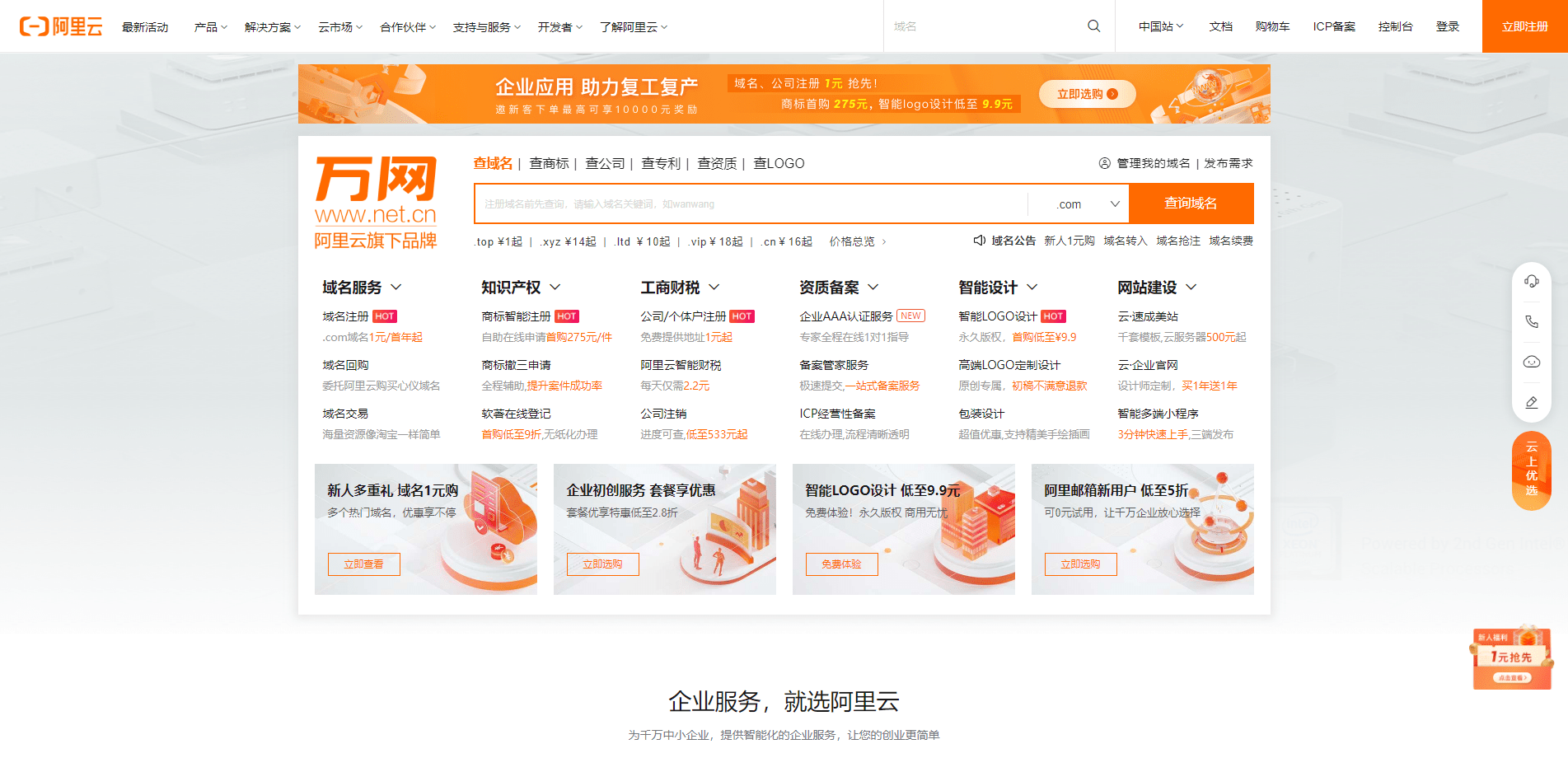This screenshot has width=1568, height=772.
Task: Open the 登录 link
Action: pyautogui.click(x=1448, y=26)
